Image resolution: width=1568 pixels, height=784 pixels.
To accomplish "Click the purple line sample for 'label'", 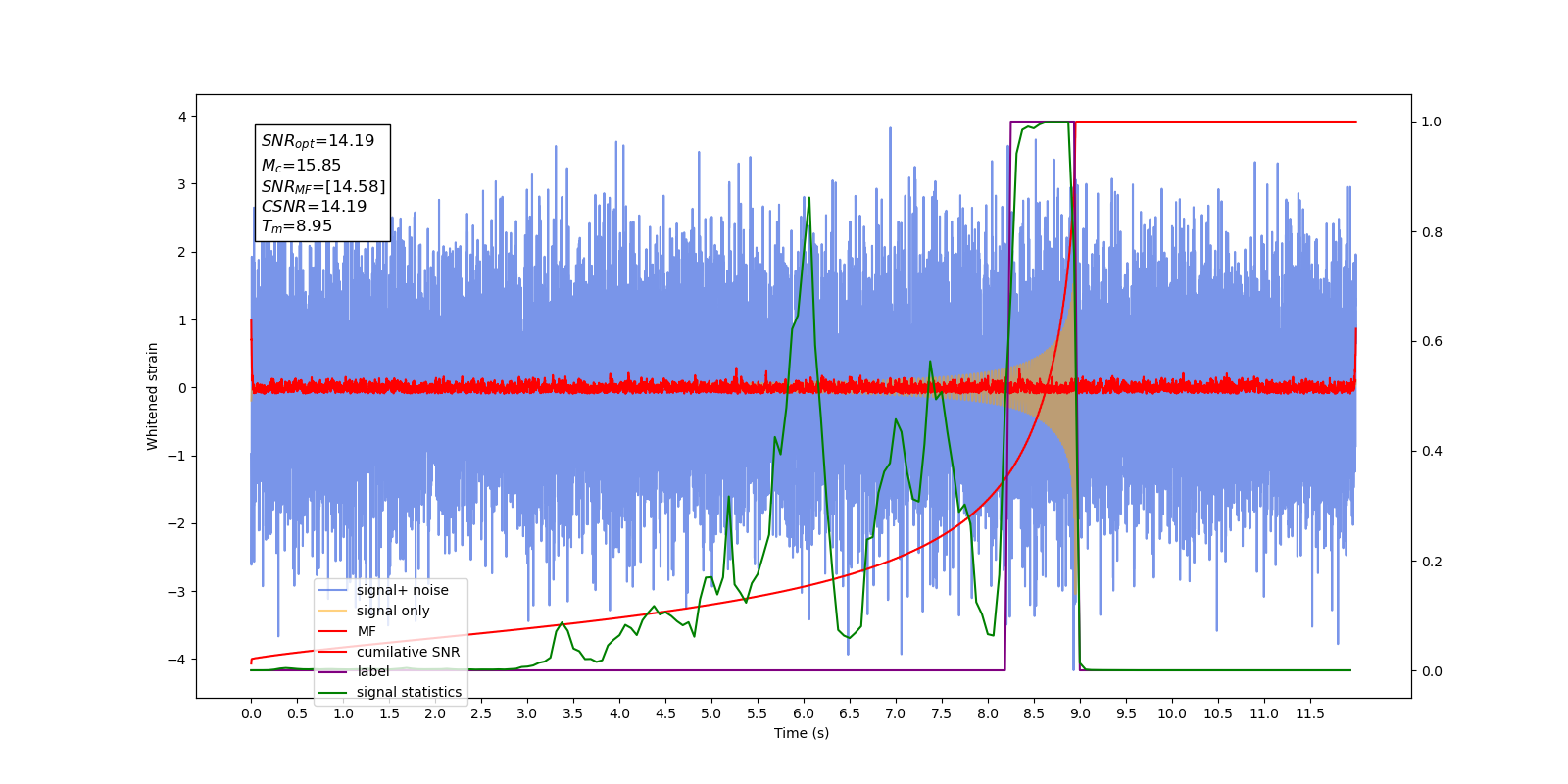I will click(x=334, y=672).
